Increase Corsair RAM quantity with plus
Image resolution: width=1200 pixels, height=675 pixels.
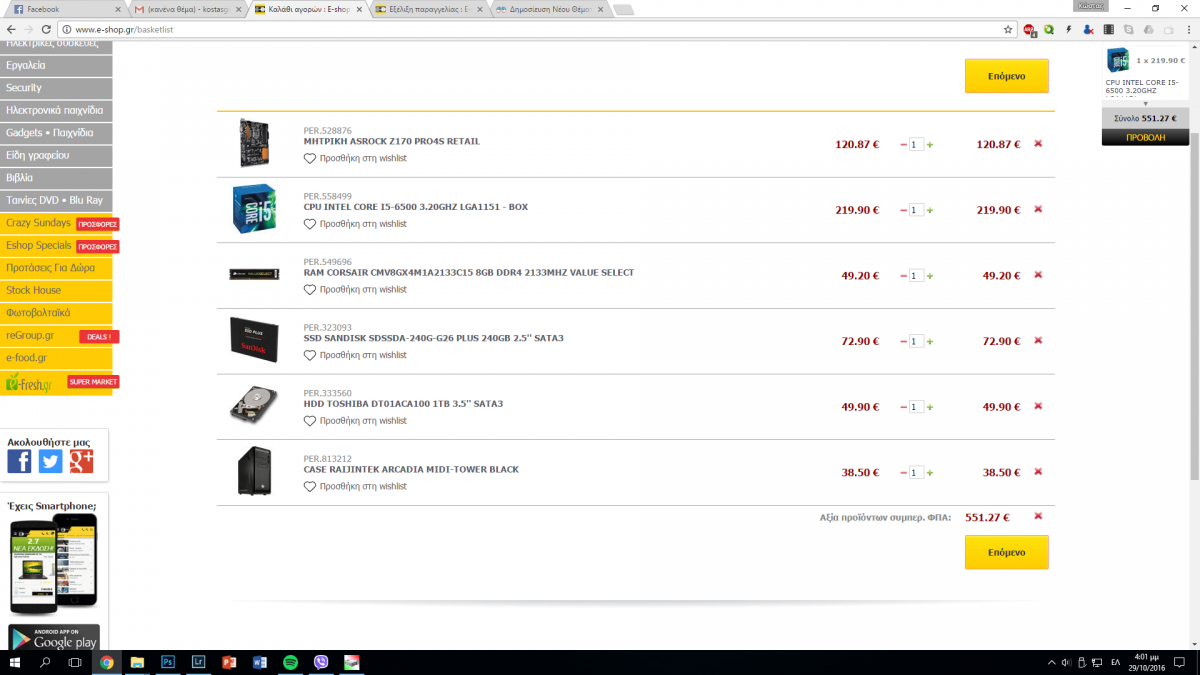pos(930,276)
